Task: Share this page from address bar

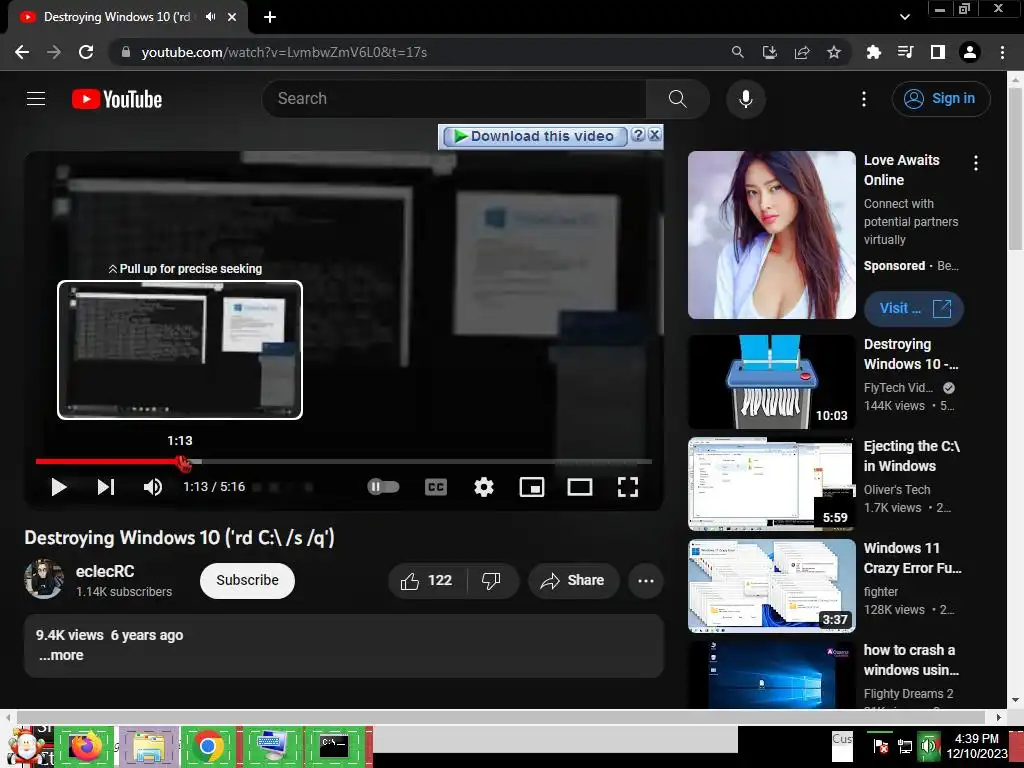Action: click(x=802, y=52)
